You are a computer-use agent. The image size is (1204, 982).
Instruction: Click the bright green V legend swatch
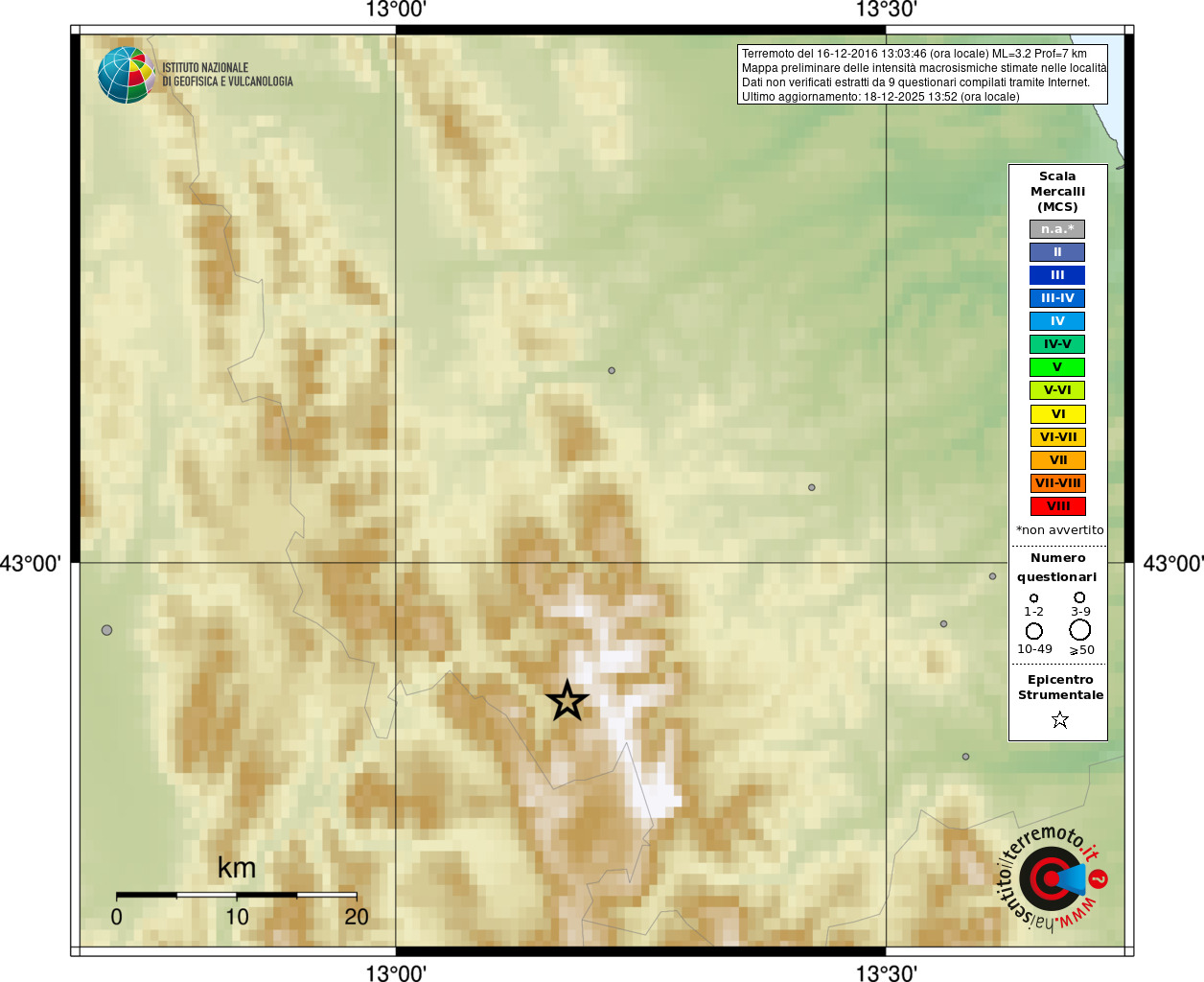click(1057, 367)
